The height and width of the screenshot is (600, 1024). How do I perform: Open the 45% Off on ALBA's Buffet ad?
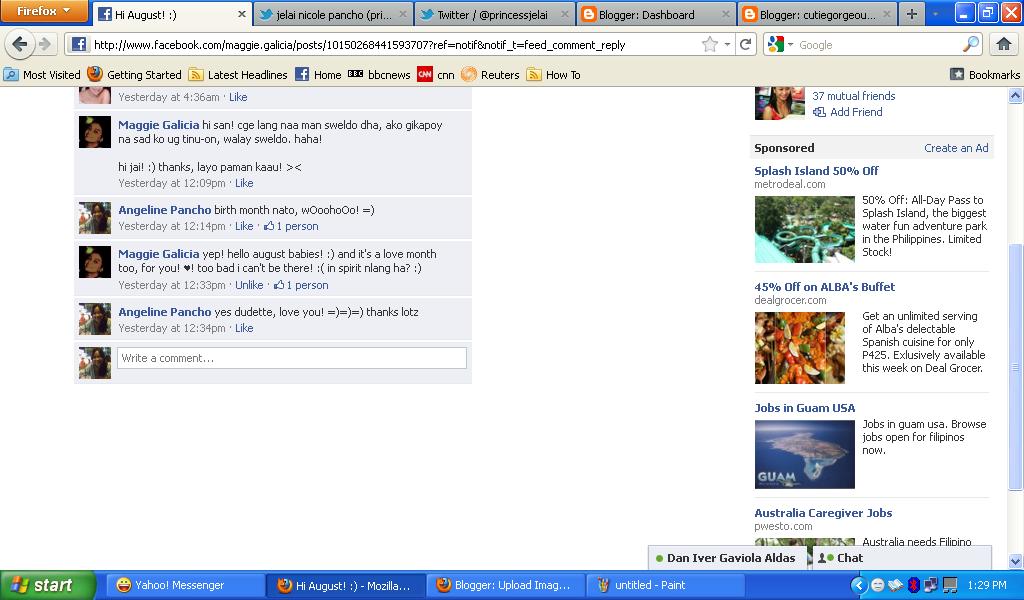point(824,287)
